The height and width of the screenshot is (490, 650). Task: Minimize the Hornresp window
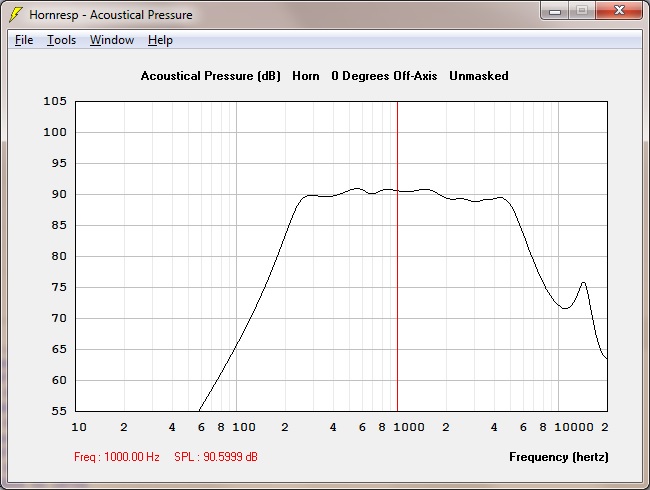click(555, 10)
